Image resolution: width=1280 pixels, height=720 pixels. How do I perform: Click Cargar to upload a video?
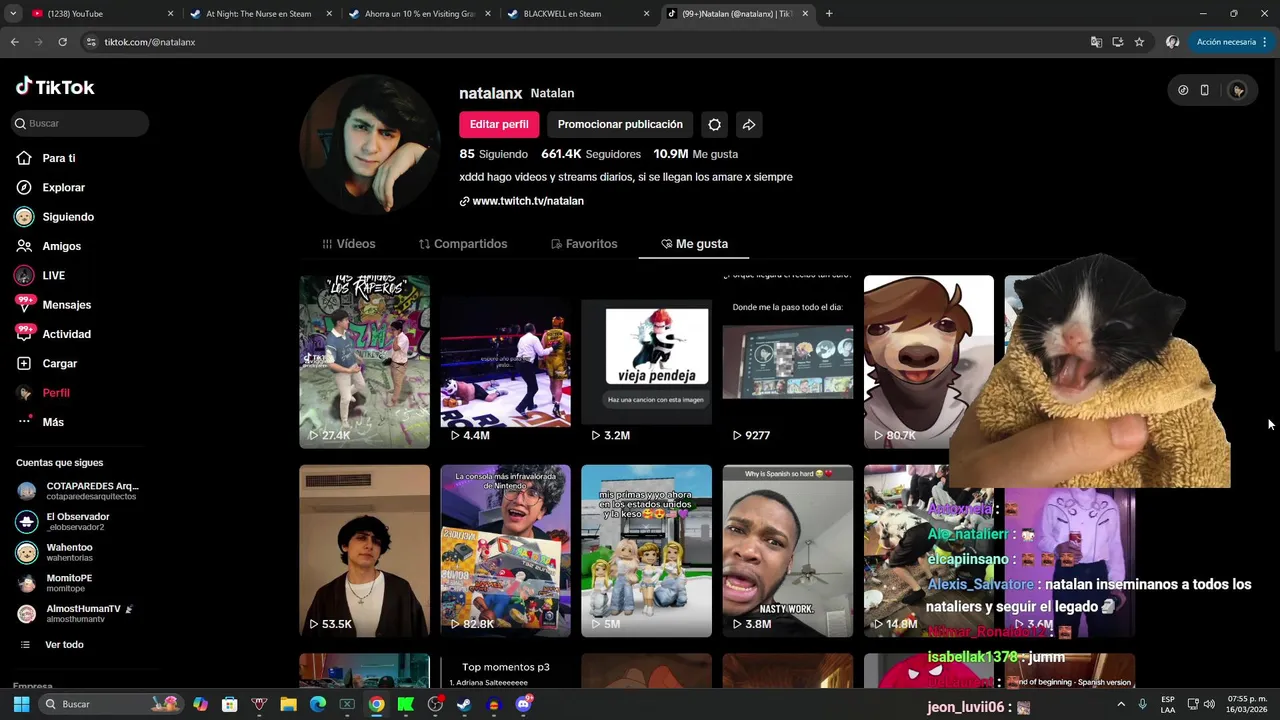(x=47, y=363)
